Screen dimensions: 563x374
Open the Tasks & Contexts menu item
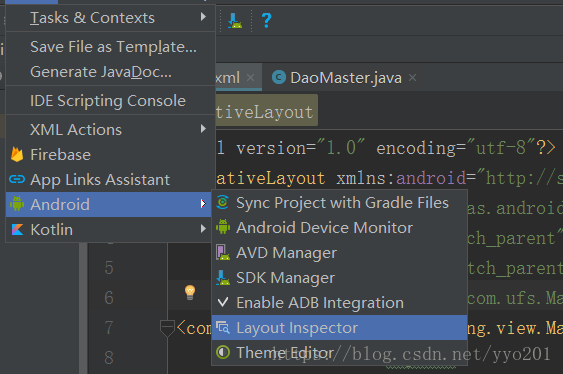111,18
